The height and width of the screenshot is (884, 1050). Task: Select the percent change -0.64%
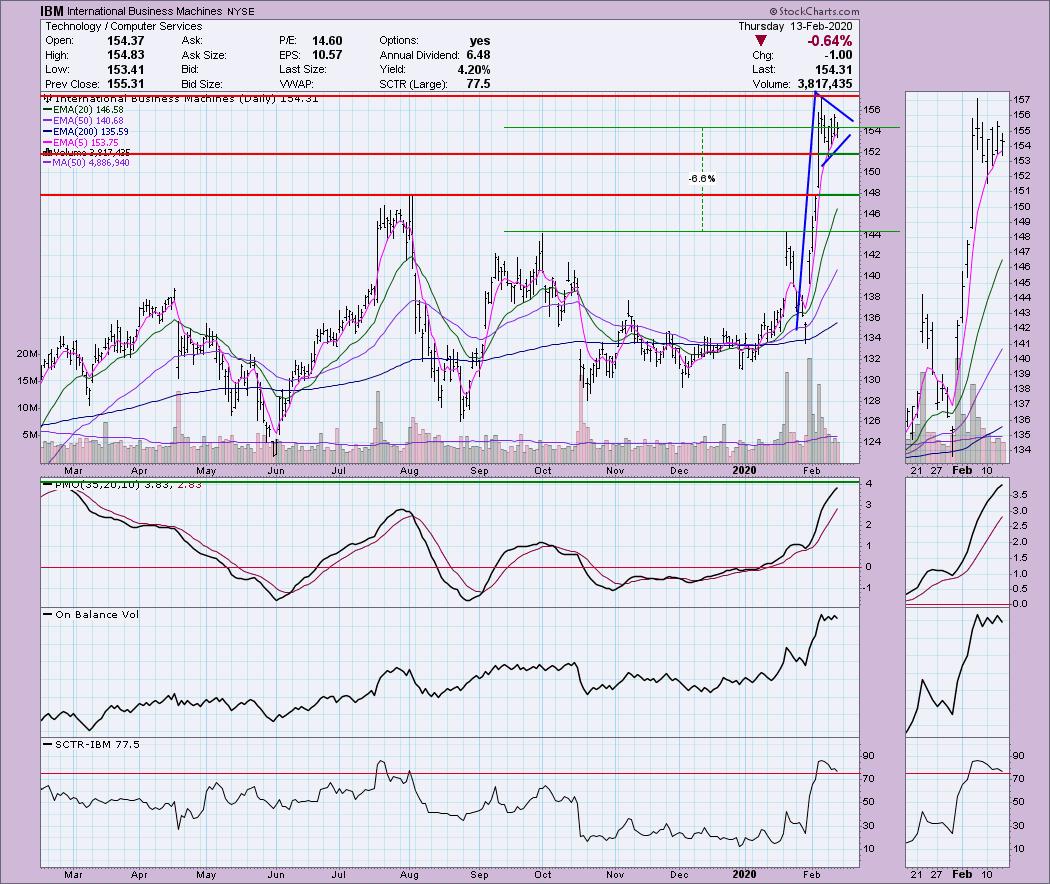coord(829,41)
